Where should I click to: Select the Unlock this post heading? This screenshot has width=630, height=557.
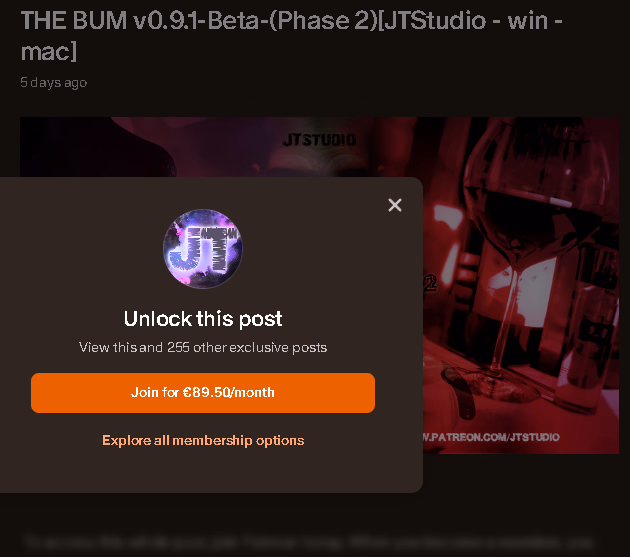pyautogui.click(x=203, y=319)
